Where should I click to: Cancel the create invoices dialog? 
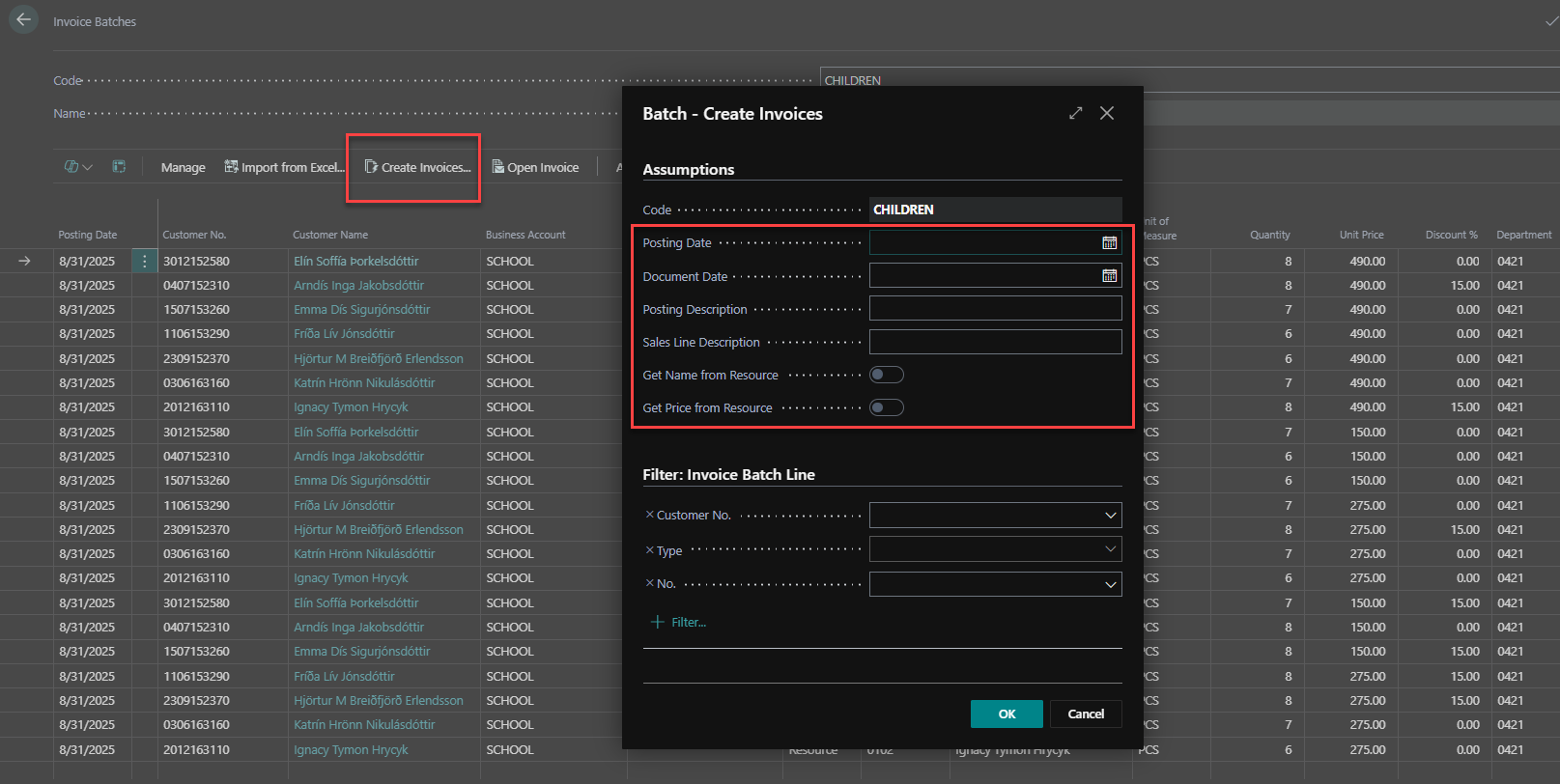pyautogui.click(x=1085, y=714)
